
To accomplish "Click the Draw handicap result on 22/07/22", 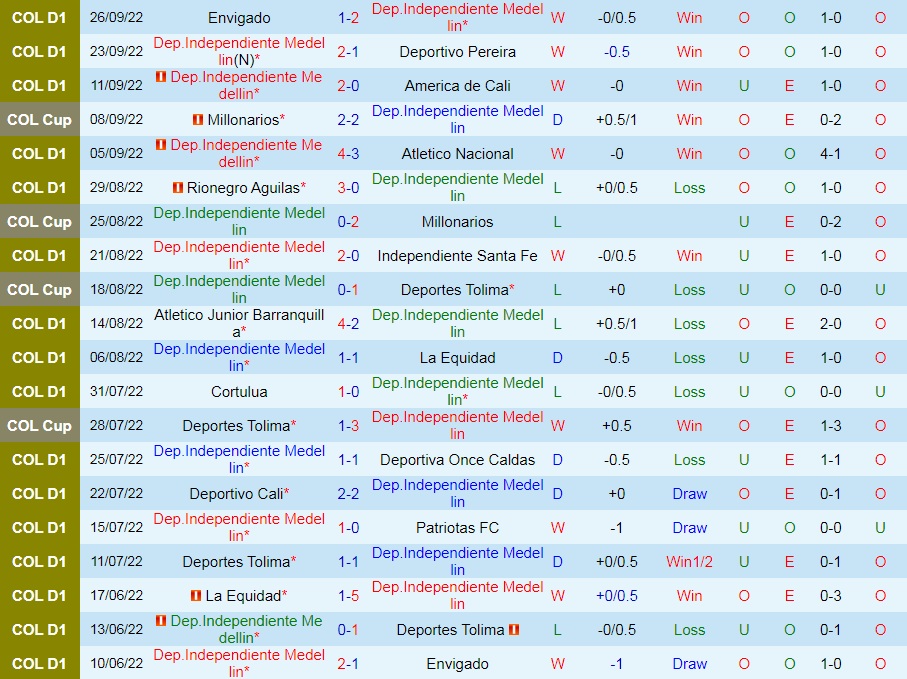I will (x=690, y=494).
